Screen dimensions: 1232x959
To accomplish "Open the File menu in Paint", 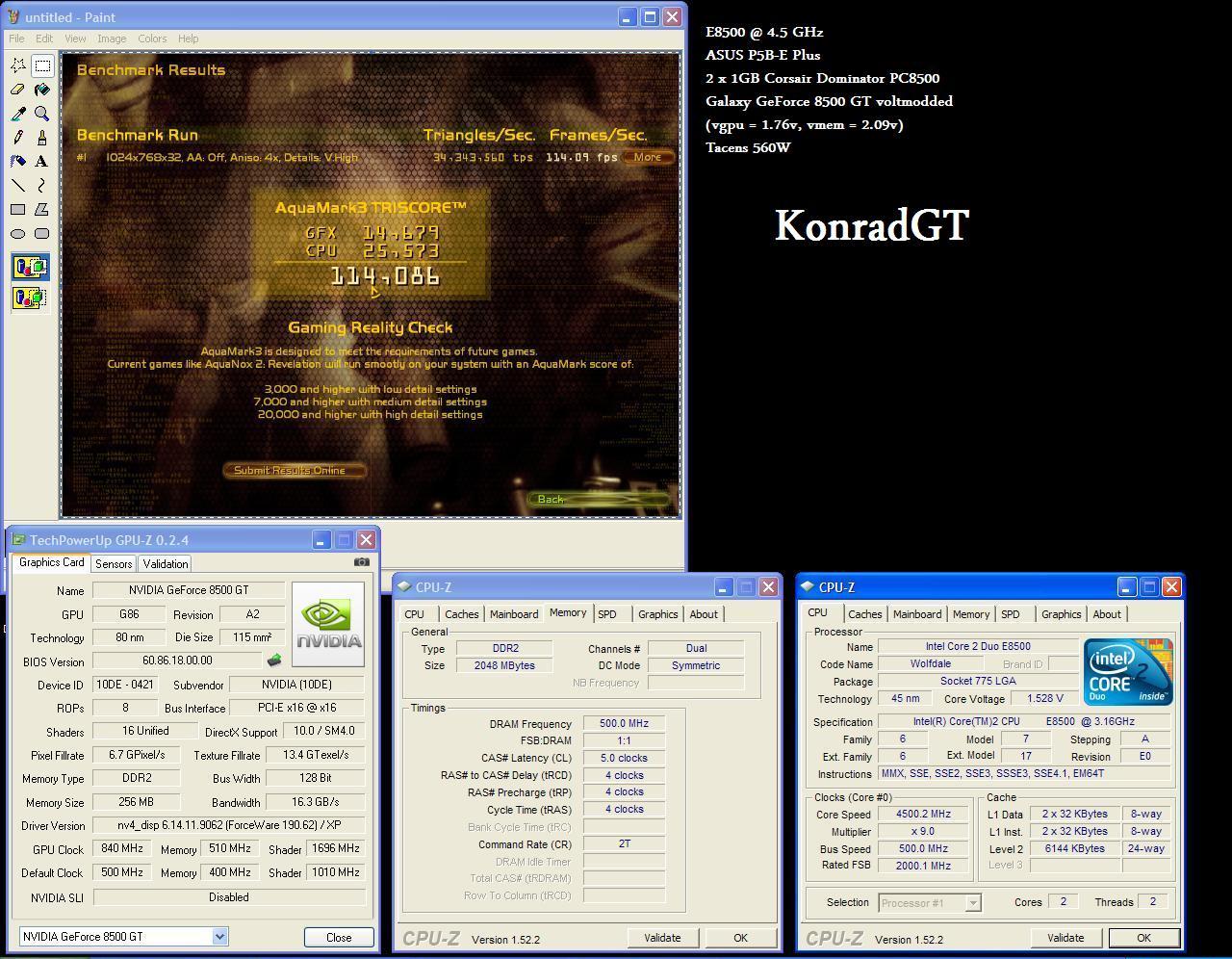I will pyautogui.click(x=16, y=39).
